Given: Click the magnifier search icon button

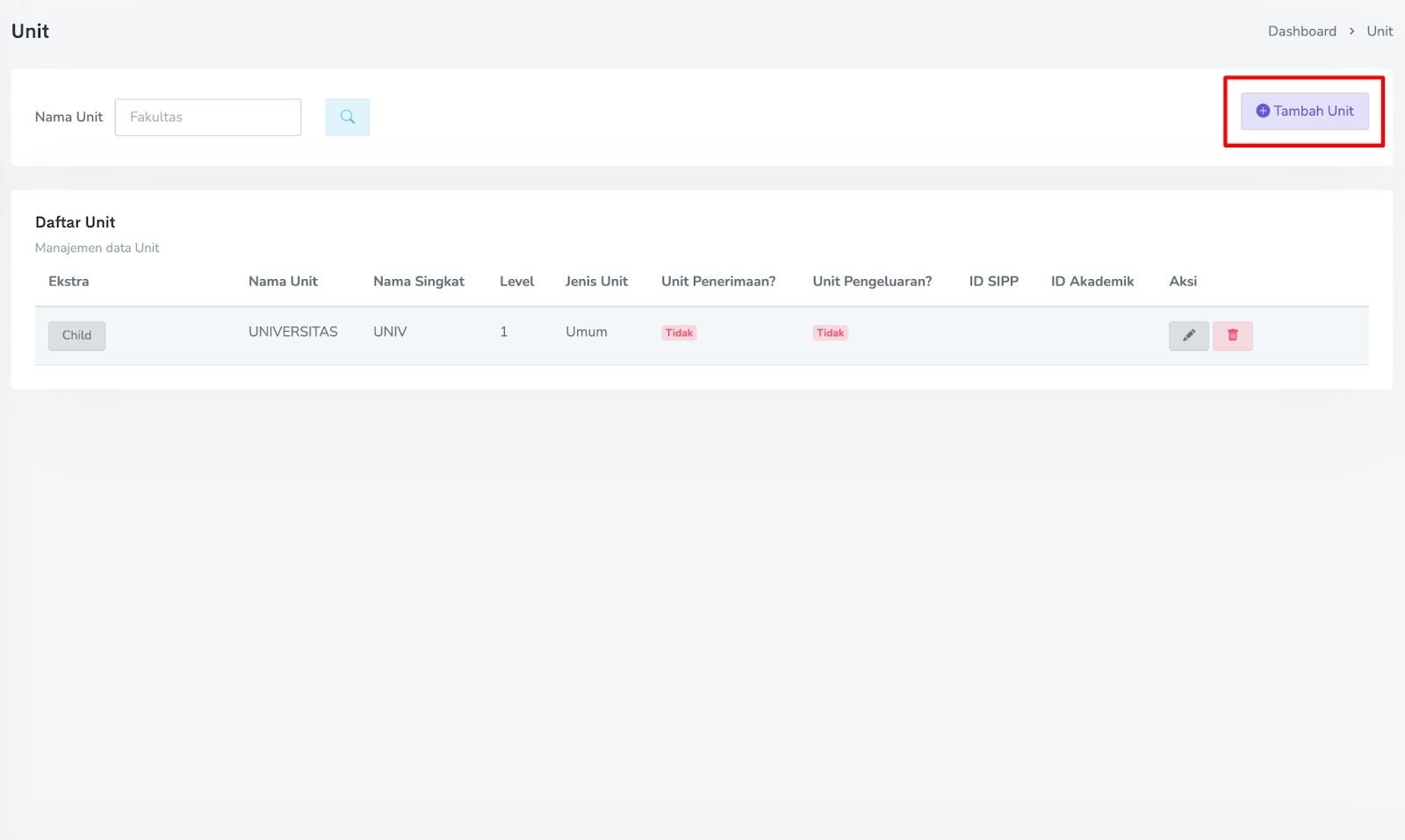Looking at the screenshot, I should (347, 117).
